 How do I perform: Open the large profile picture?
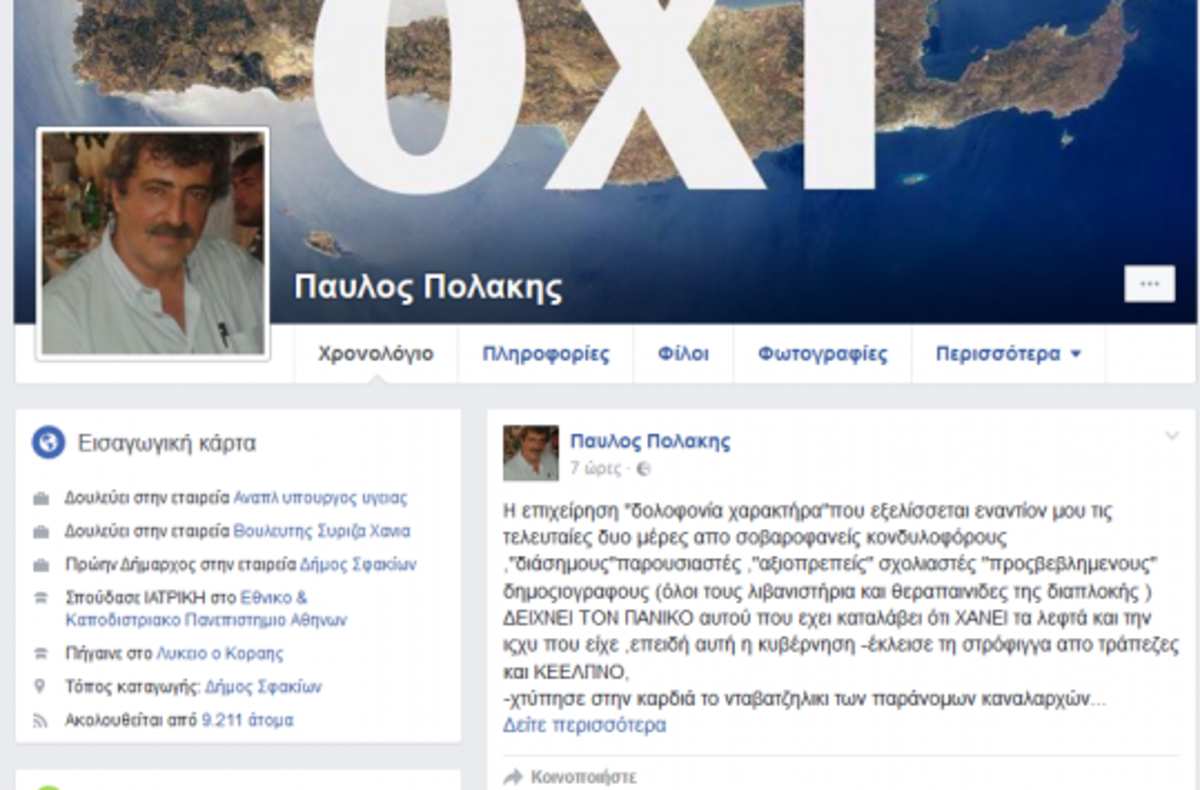[x=153, y=242]
